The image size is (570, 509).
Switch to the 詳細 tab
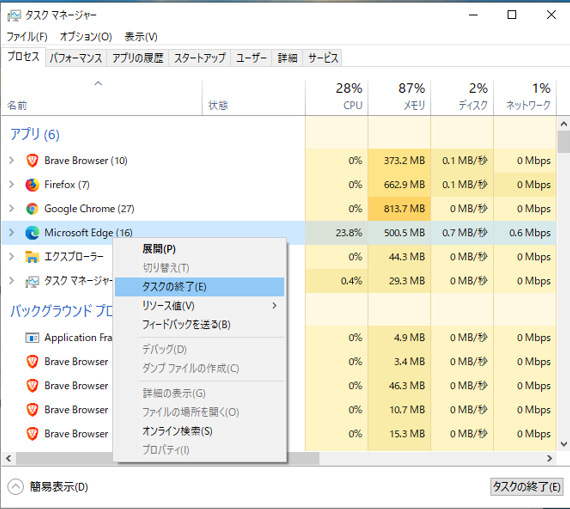pos(288,58)
